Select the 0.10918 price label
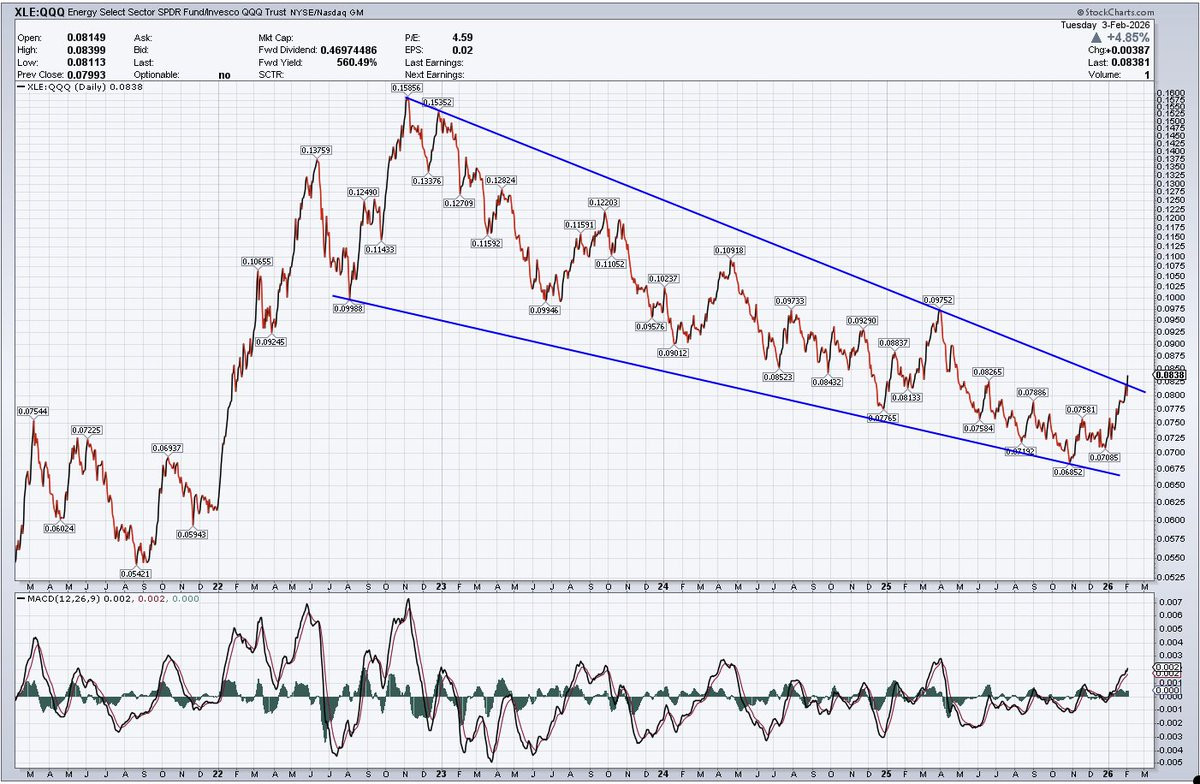 click(x=729, y=249)
